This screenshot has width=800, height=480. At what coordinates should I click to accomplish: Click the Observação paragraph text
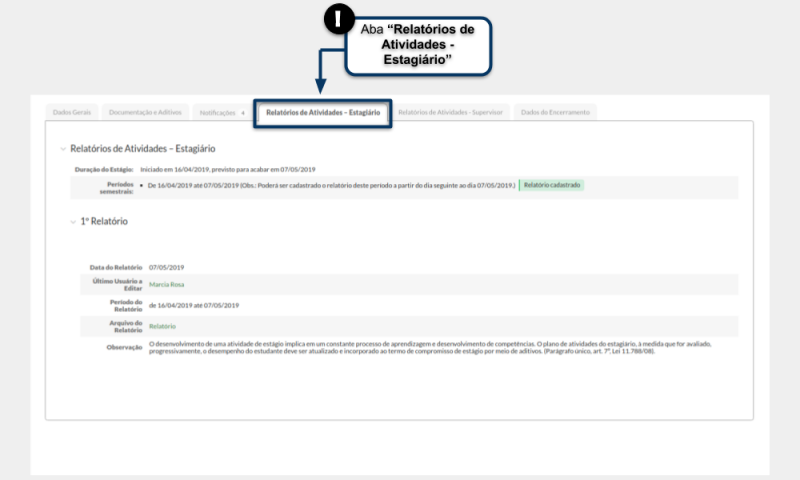(x=430, y=347)
